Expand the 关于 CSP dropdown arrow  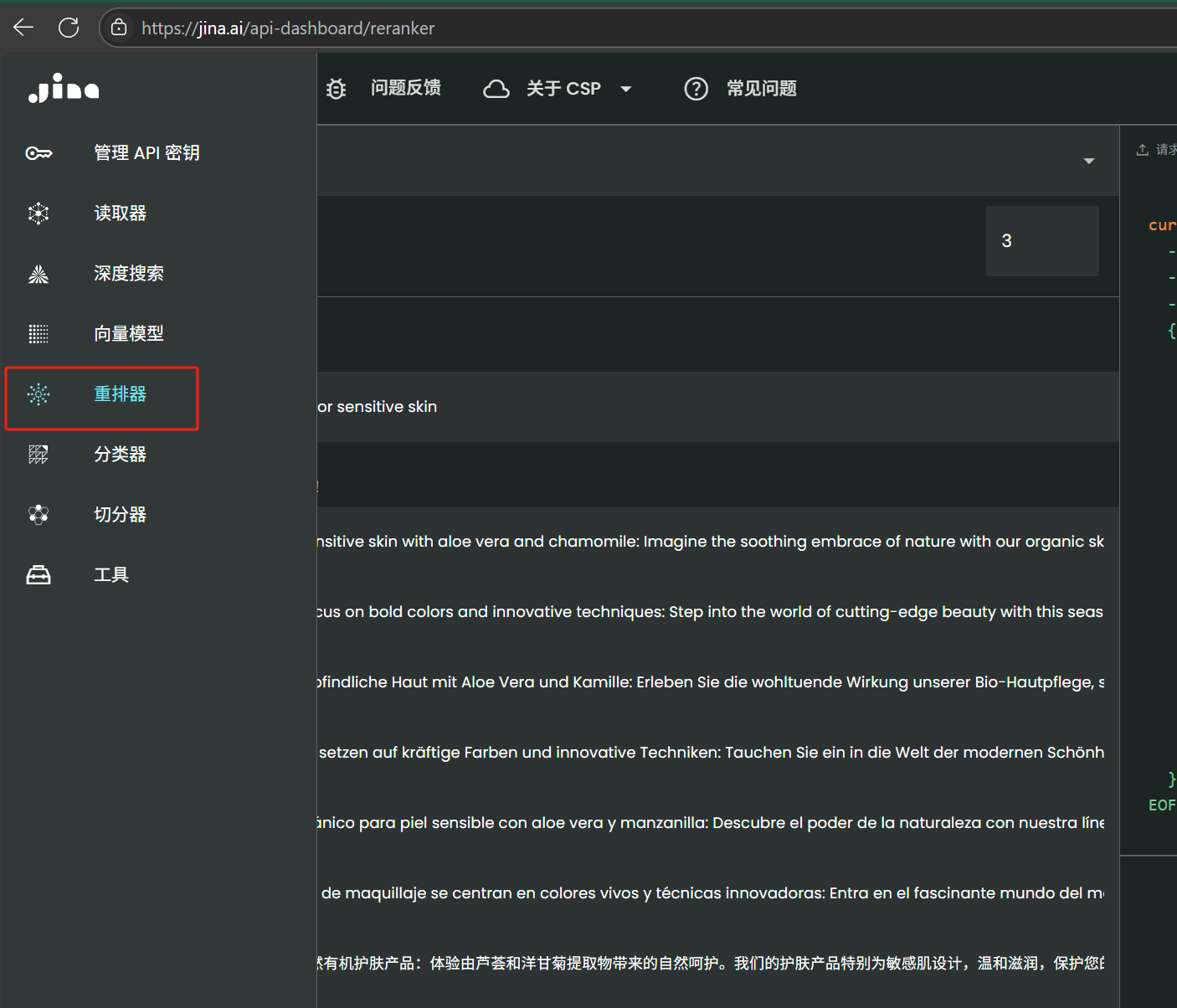625,89
